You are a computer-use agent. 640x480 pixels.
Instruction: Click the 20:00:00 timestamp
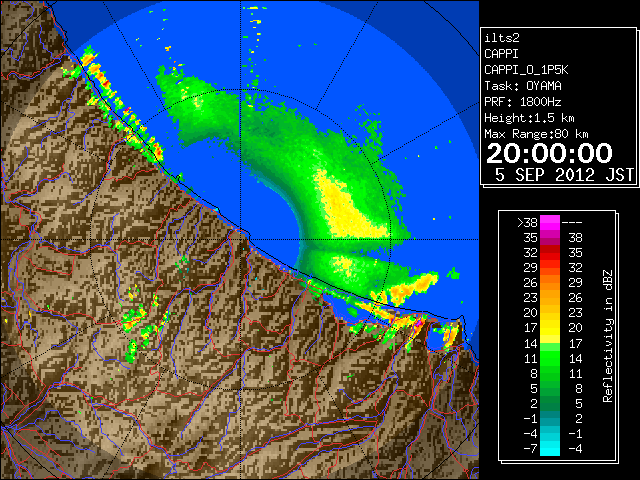point(549,153)
